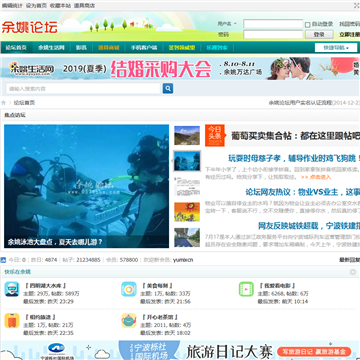The image size is (360, 360).
Task: Open the 『开心老茶馆』 forum title
Action: tap(160, 317)
